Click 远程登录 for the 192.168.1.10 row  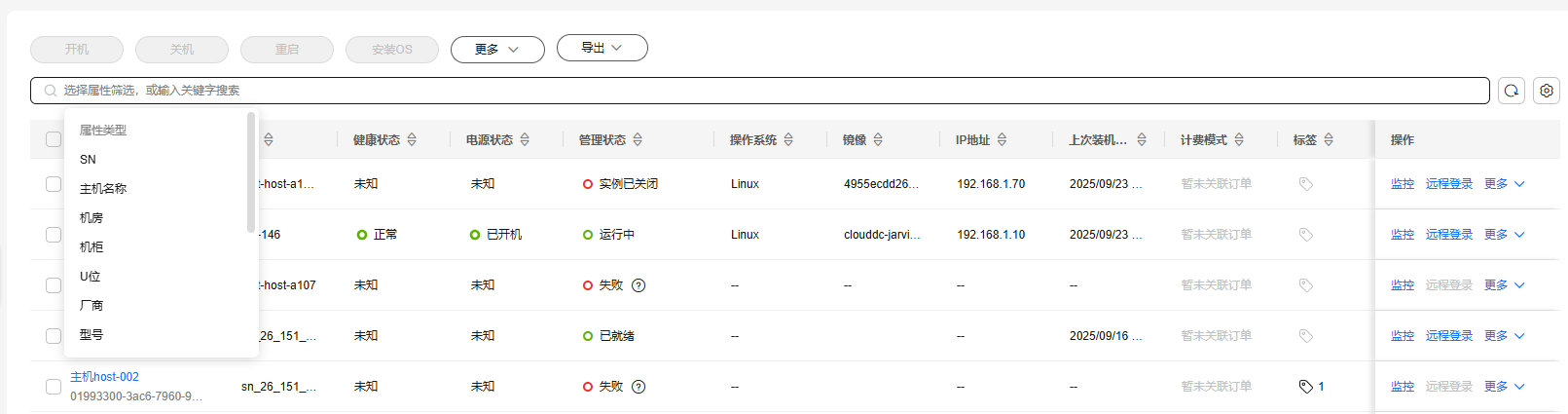(x=1448, y=235)
